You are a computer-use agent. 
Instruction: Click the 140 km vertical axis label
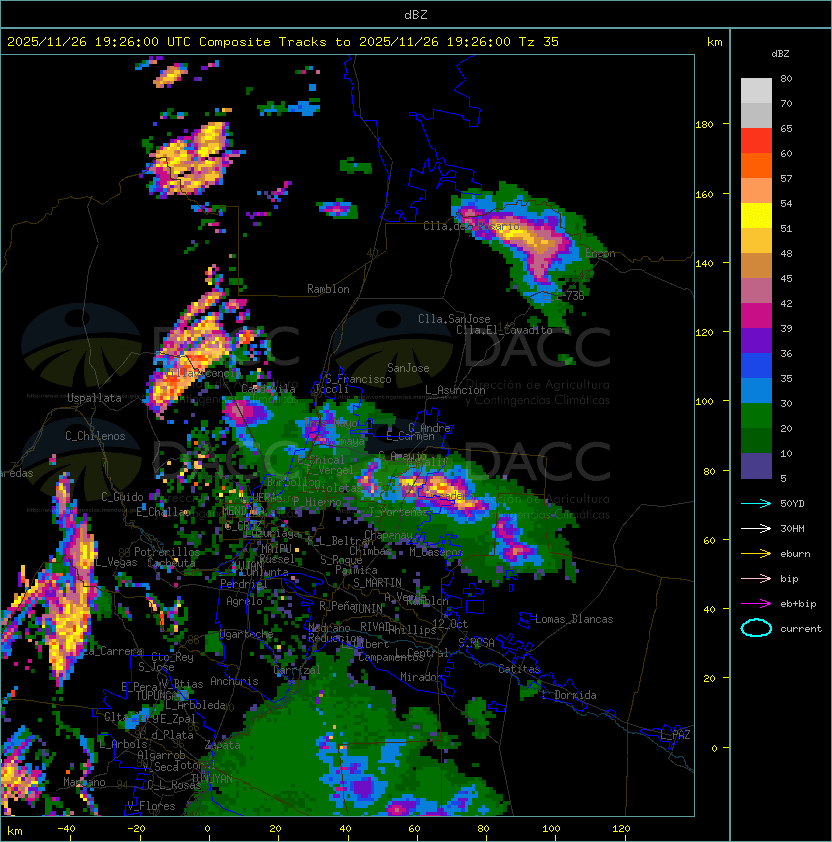[x=704, y=263]
